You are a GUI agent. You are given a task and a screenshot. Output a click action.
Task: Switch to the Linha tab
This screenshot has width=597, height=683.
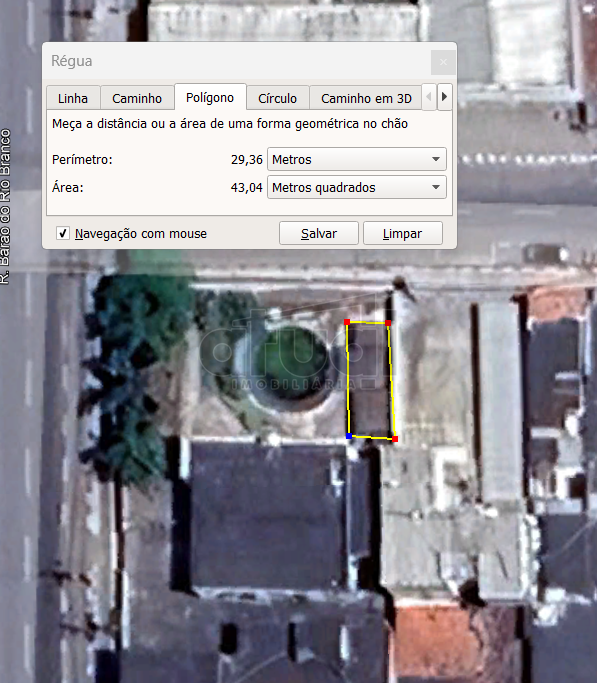(73, 98)
